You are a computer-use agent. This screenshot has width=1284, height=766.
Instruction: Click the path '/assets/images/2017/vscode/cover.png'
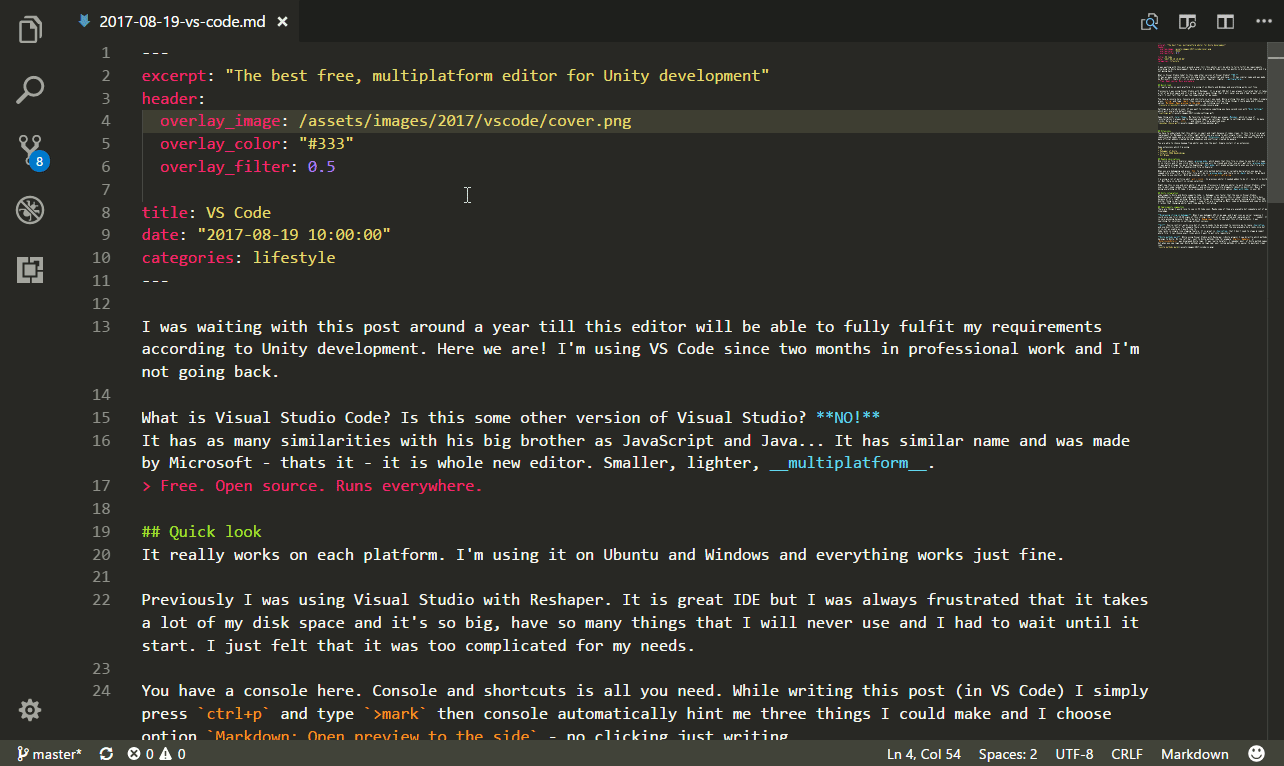point(465,121)
